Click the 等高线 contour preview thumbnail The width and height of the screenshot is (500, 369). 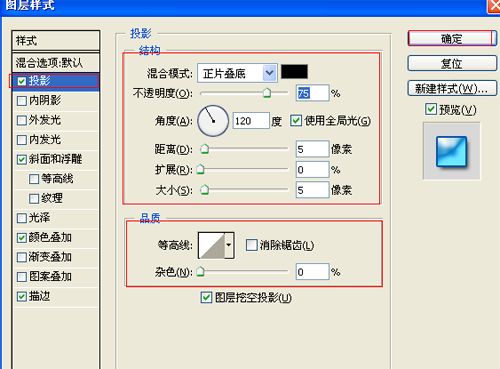(211, 246)
